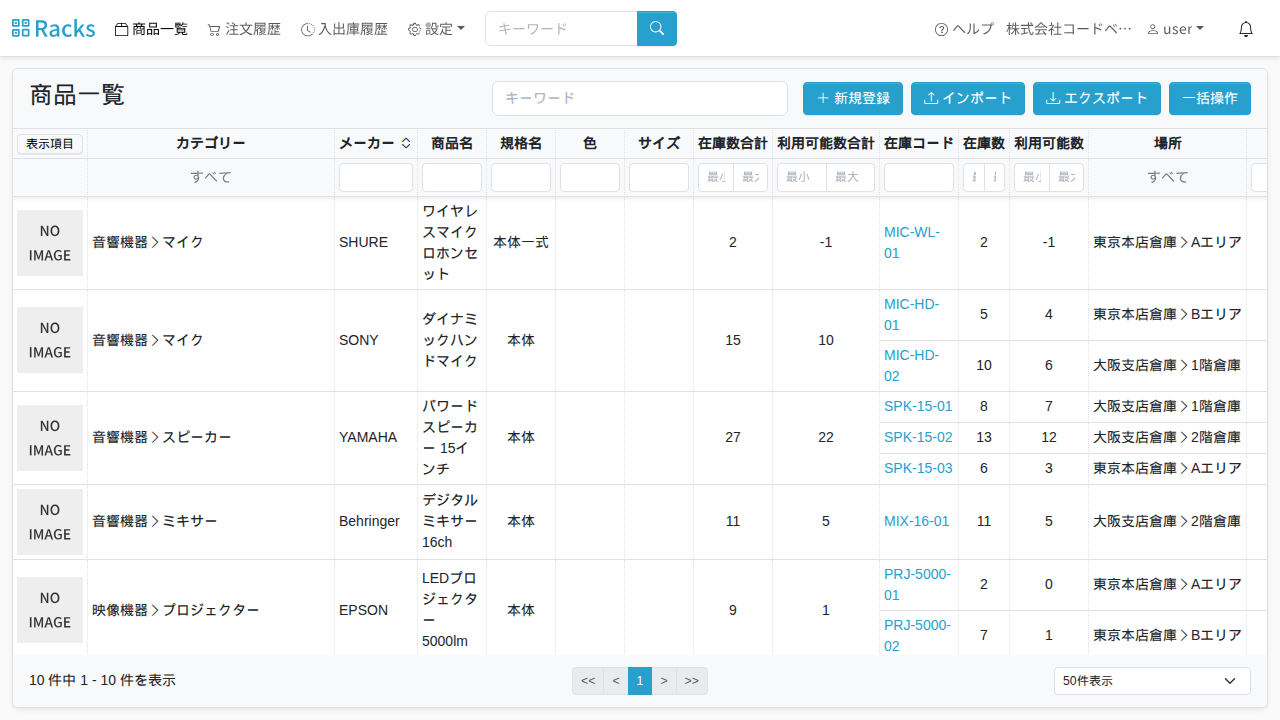This screenshot has width=1280, height=720.
Task: Focus the navbar キーワード search field
Action: point(561,29)
